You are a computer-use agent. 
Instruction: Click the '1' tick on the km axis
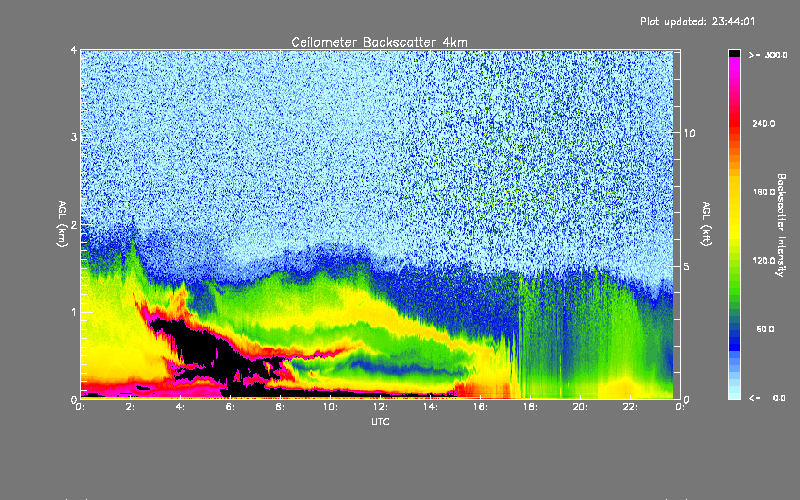tap(74, 312)
